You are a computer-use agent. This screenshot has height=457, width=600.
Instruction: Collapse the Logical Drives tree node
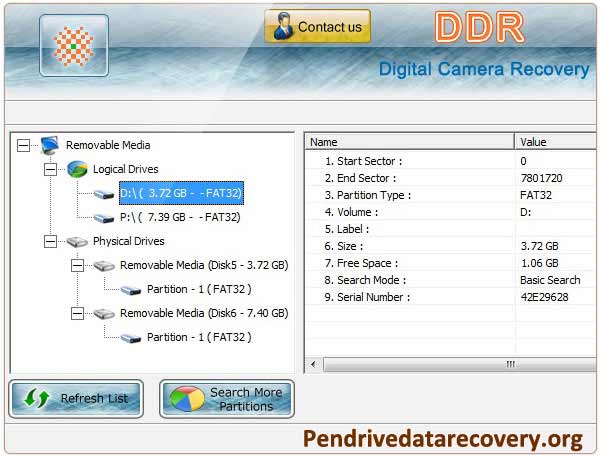(50, 169)
